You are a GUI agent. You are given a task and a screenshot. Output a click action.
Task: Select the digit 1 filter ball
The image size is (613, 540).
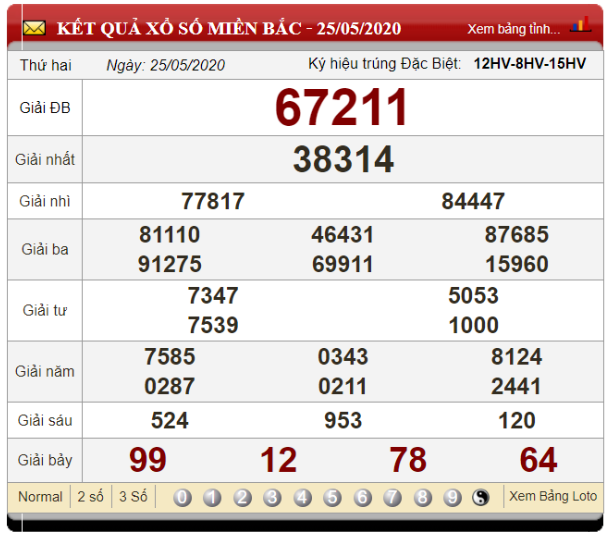[212, 497]
